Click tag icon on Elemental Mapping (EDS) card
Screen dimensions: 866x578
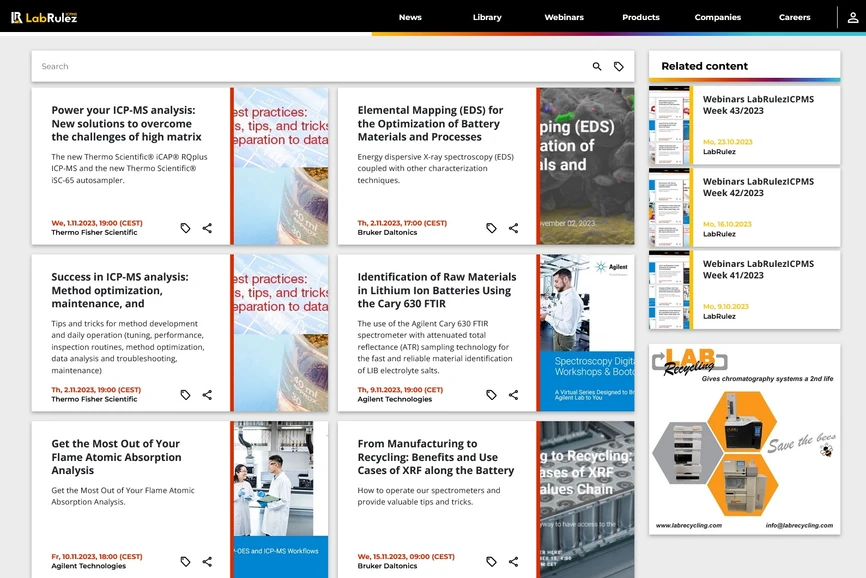click(492, 228)
